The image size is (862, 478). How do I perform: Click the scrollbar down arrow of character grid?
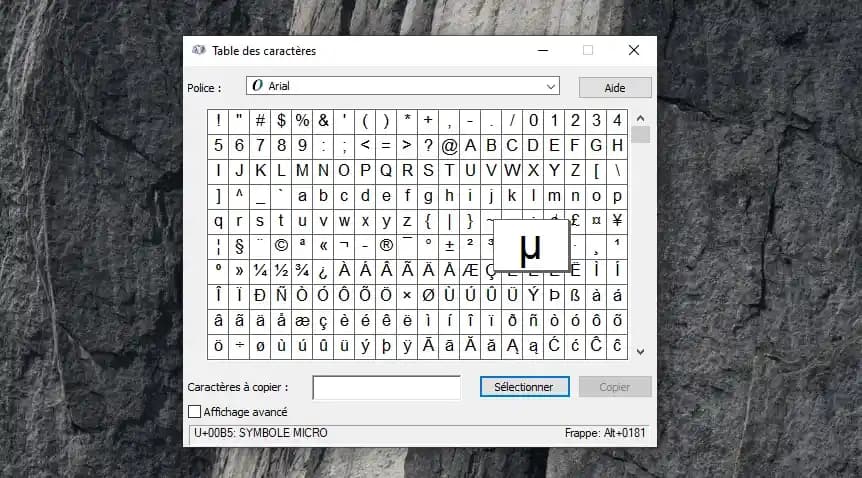pos(640,352)
